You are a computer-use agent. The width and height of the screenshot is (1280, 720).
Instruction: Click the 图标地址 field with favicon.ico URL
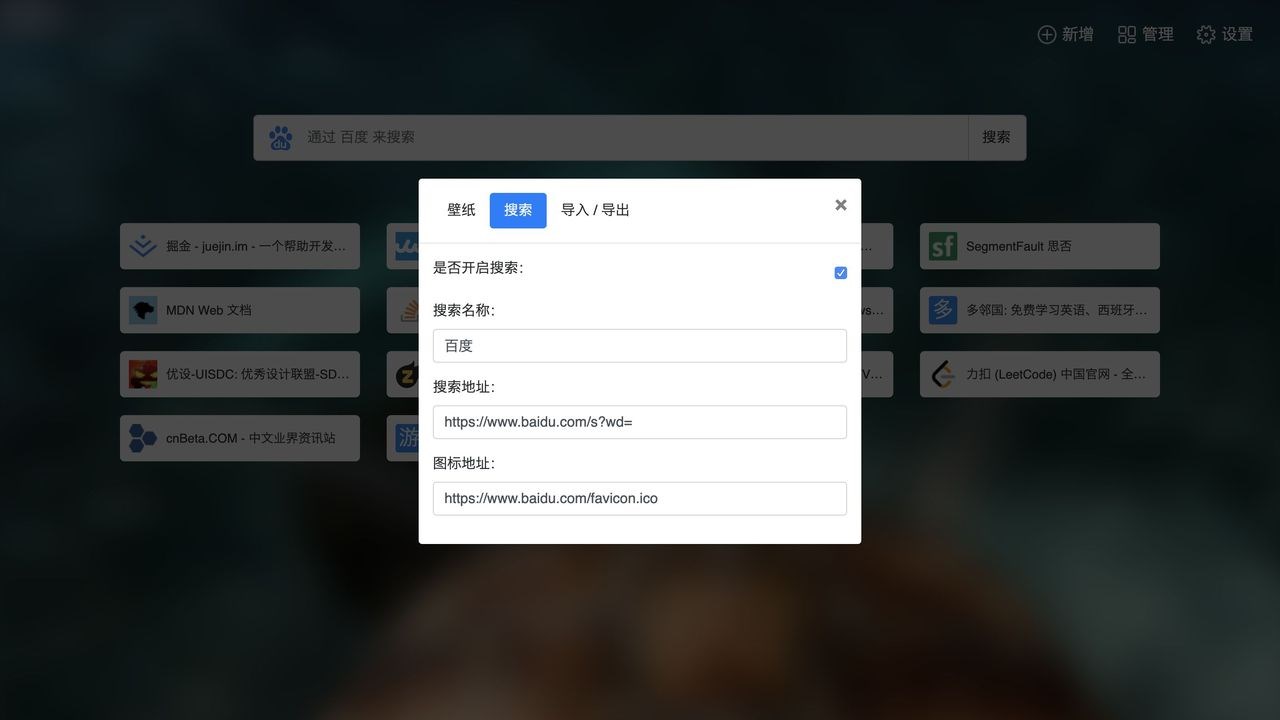point(640,499)
